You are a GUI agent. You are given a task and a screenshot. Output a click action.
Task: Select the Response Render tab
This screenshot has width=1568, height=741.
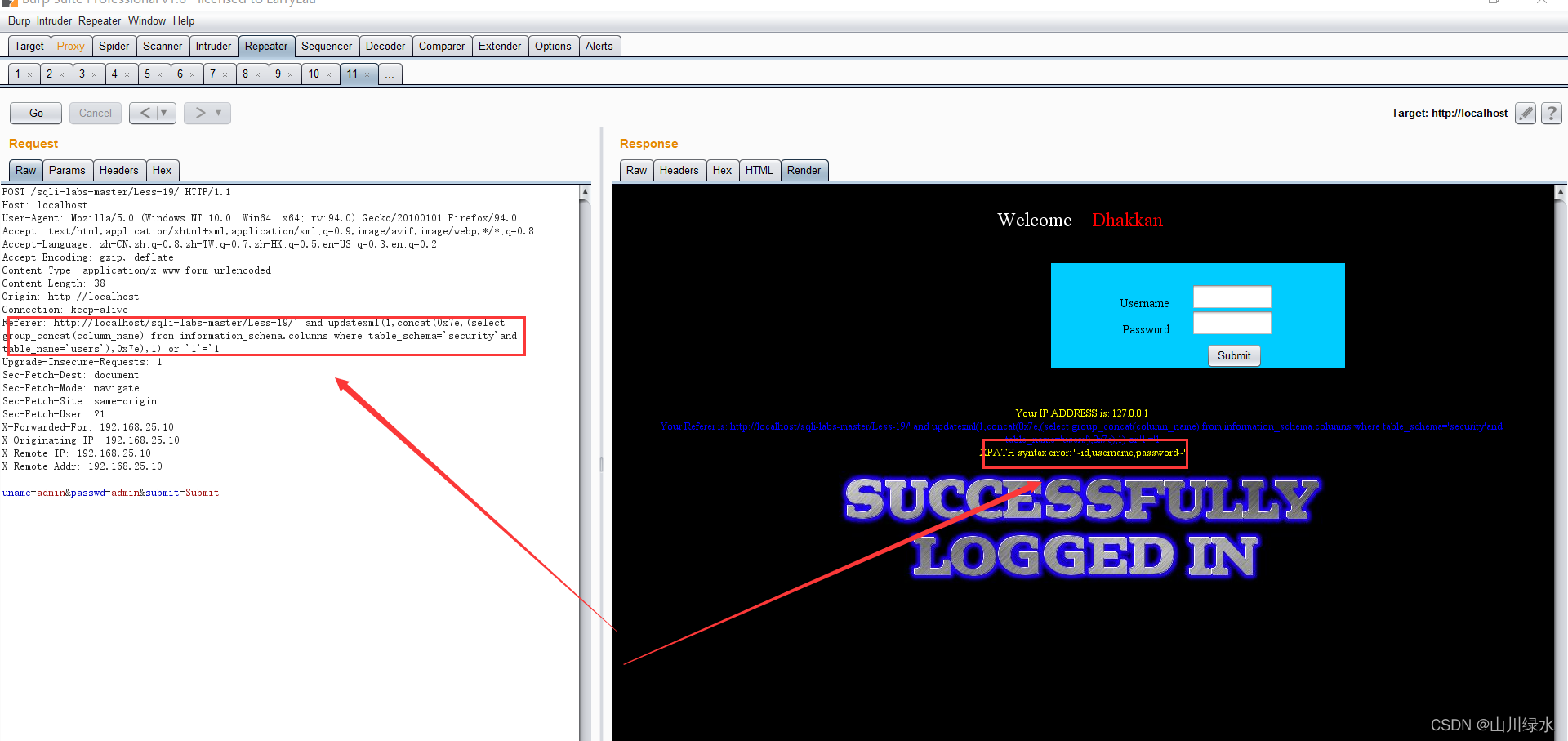[x=804, y=170]
